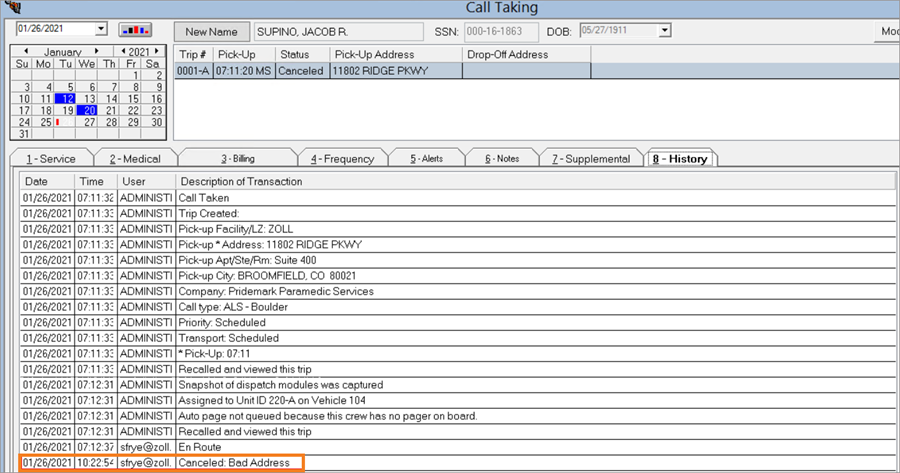Go to previous month in calendar
Image resolution: width=900 pixels, height=473 pixels.
(25, 50)
